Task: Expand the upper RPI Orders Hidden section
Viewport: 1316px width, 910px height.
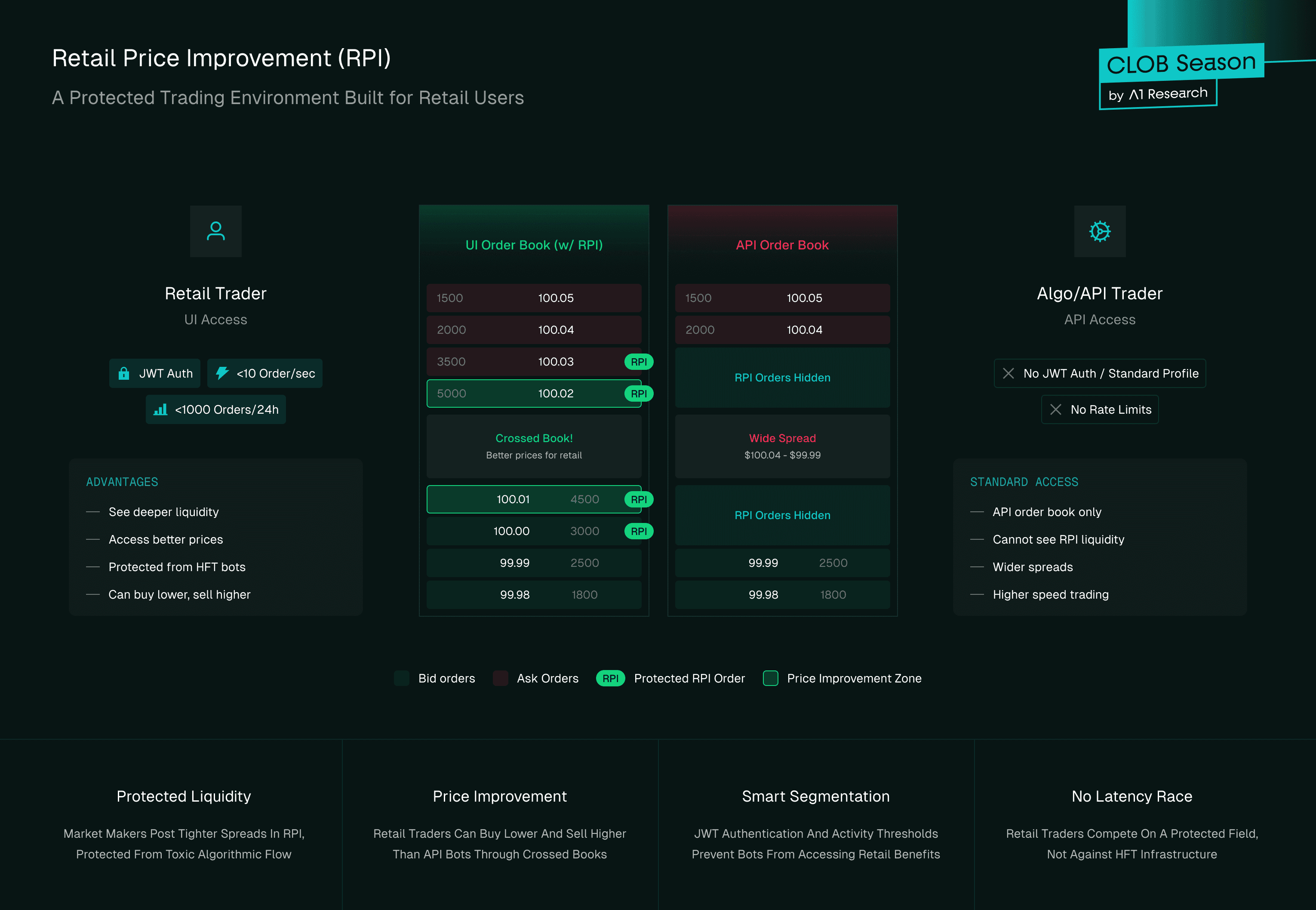Action: tap(782, 378)
